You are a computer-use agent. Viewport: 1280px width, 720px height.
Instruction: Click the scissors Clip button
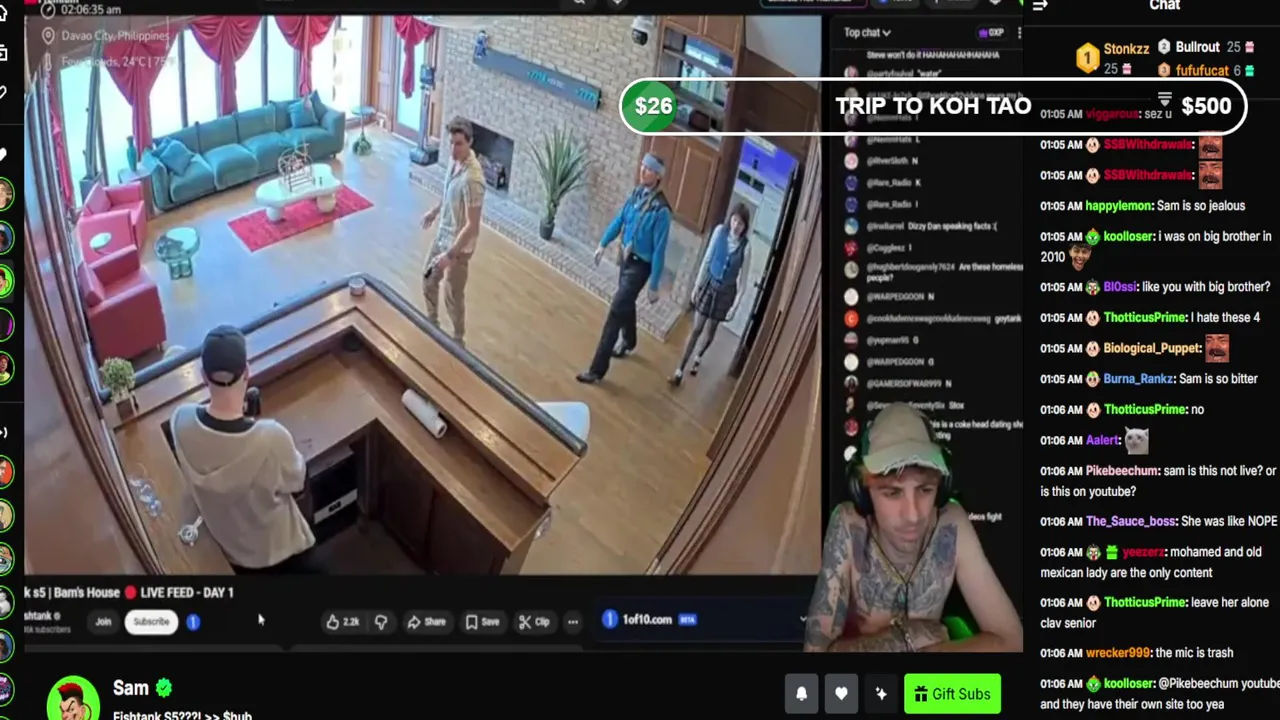(x=534, y=621)
